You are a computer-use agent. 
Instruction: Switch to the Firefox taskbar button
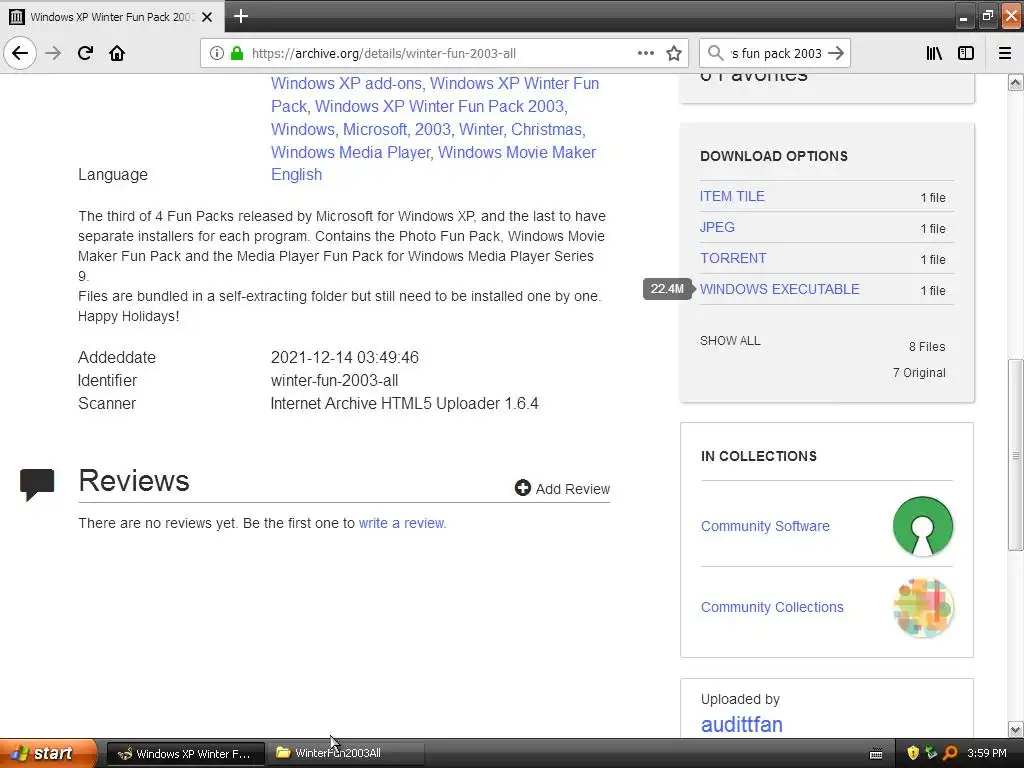[185, 753]
